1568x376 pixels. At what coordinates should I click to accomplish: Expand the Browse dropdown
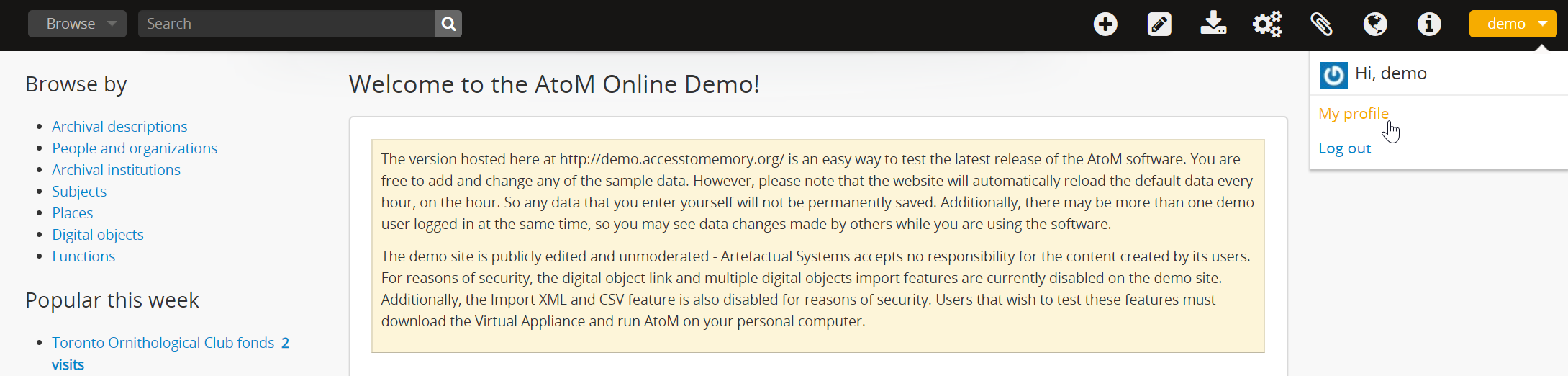click(77, 24)
